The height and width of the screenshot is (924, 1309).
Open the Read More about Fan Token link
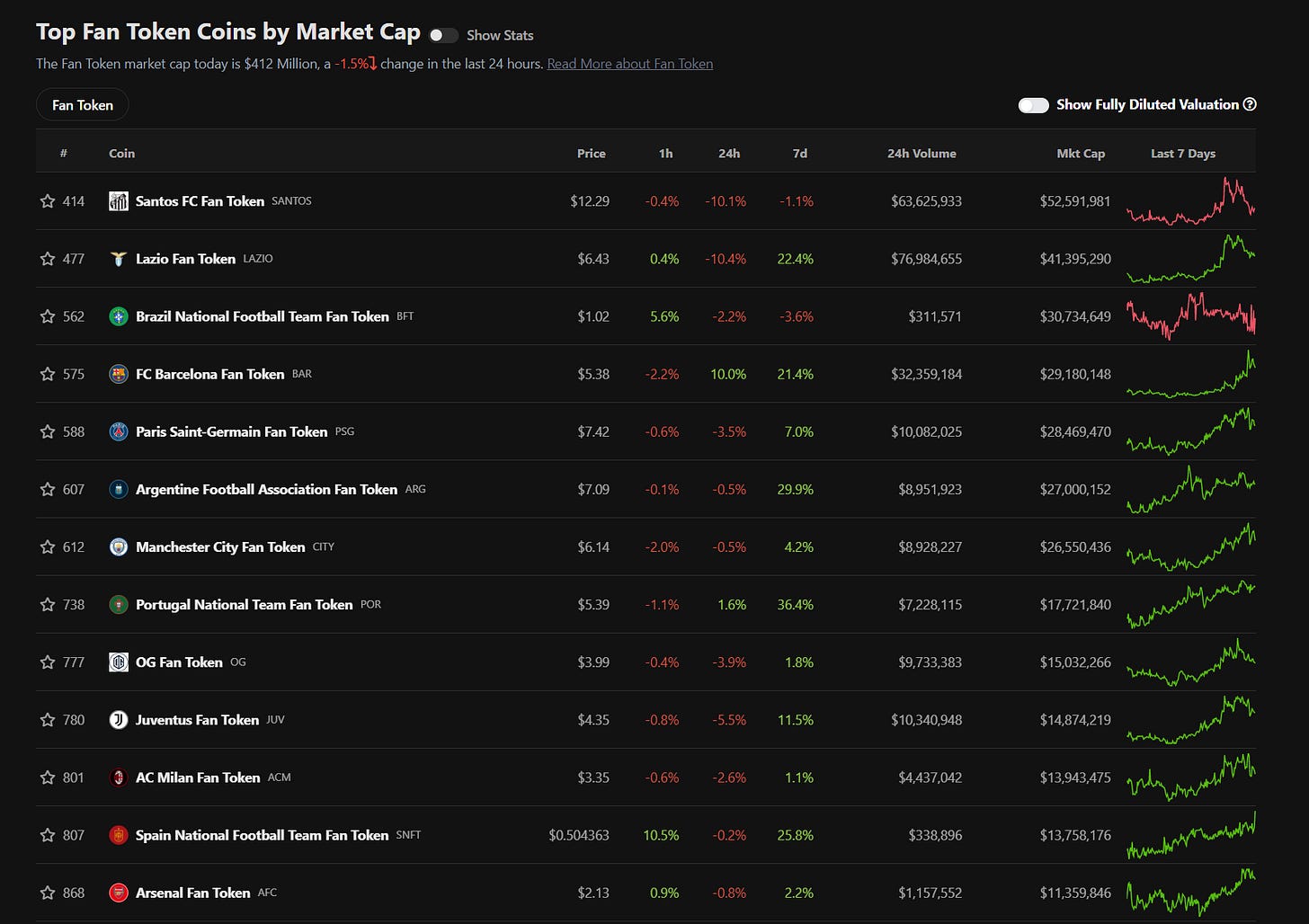click(630, 64)
